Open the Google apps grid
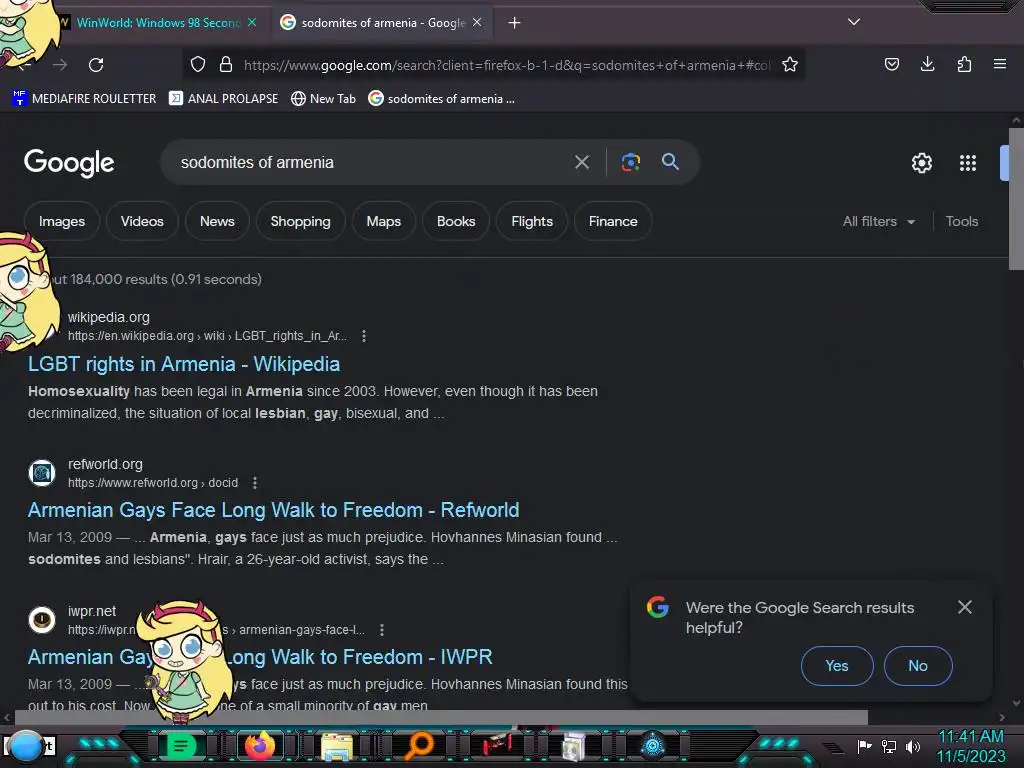Screen dimensions: 1024x768 [x=968, y=163]
